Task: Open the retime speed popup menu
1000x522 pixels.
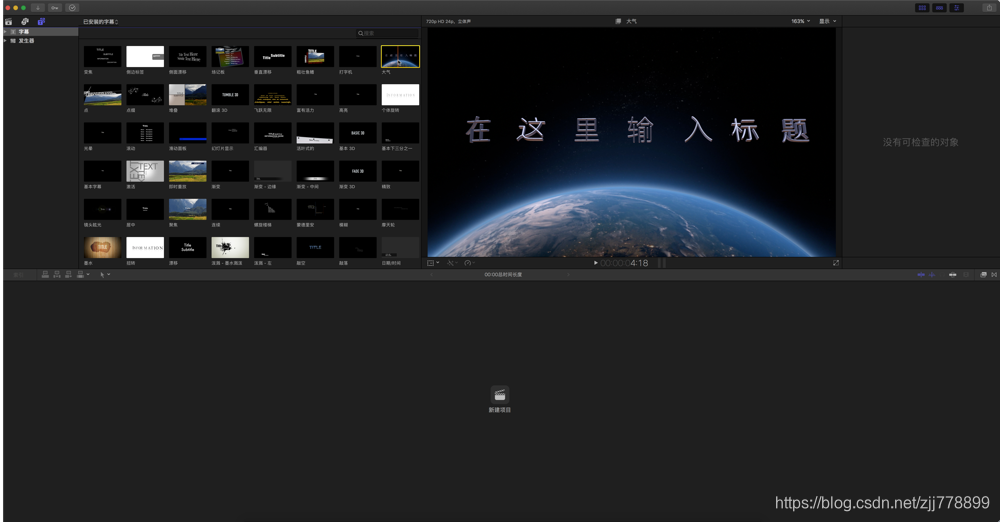Action: pyautogui.click(x=470, y=263)
